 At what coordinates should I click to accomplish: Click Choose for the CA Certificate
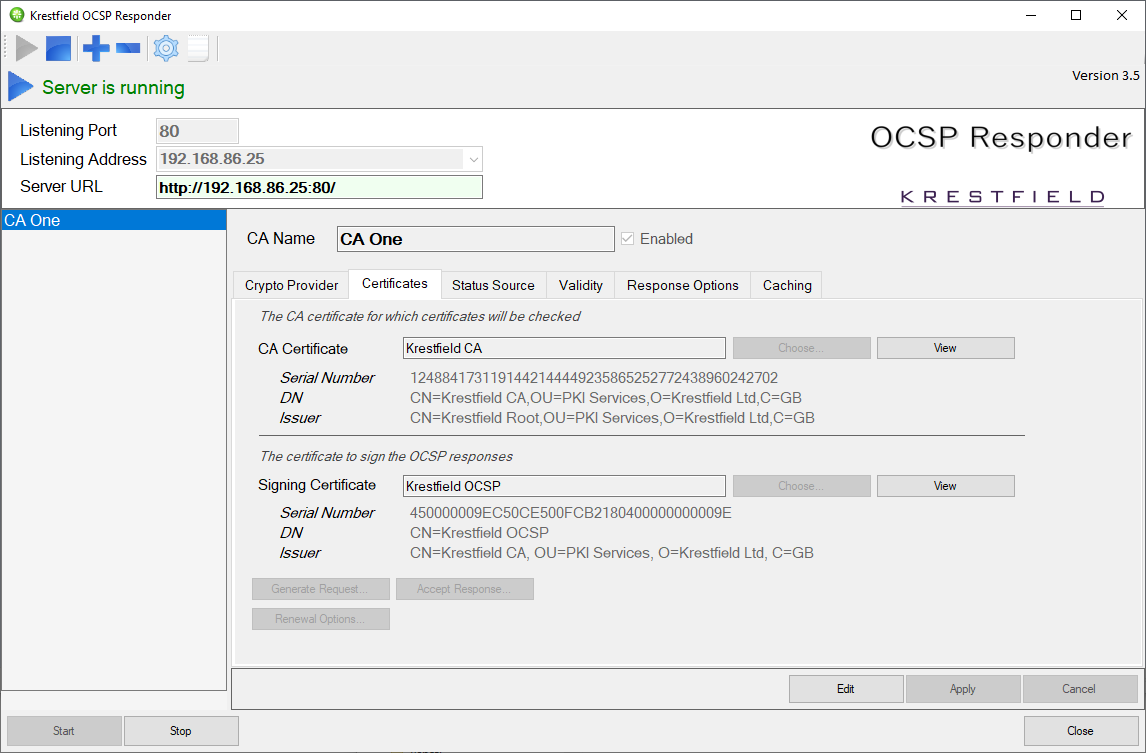tap(802, 348)
